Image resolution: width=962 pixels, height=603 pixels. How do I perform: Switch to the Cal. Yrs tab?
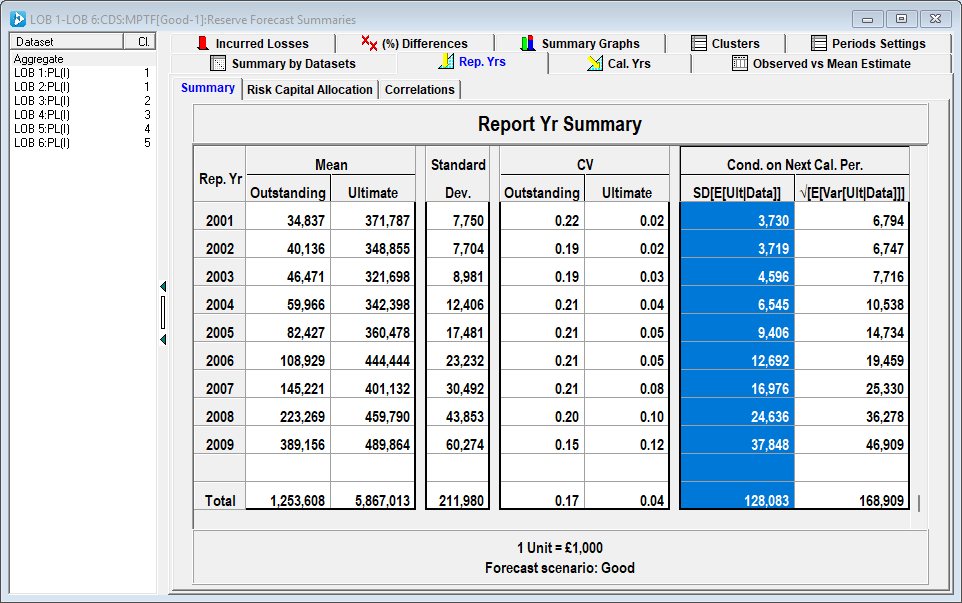[620, 64]
